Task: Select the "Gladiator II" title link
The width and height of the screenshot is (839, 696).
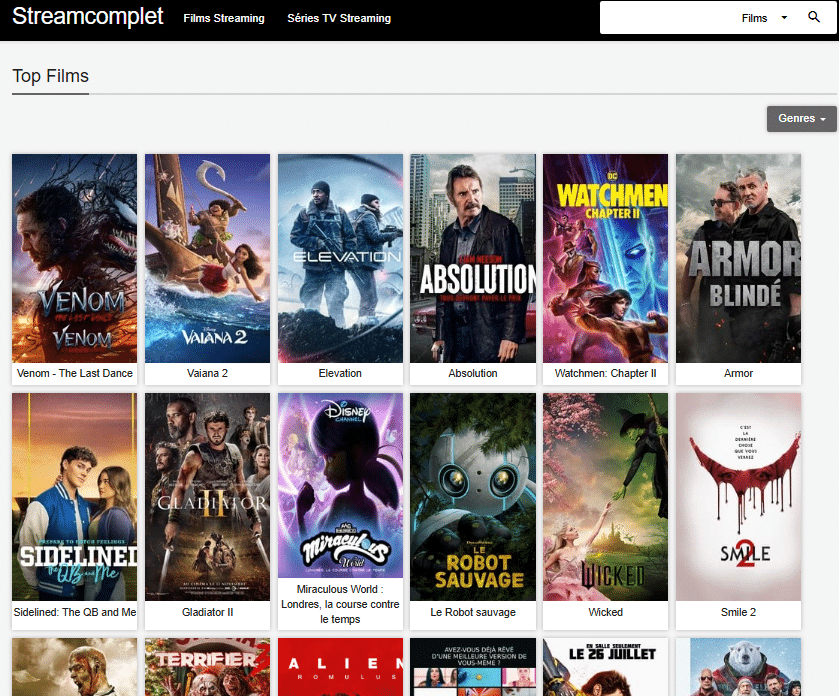Action: coord(207,612)
